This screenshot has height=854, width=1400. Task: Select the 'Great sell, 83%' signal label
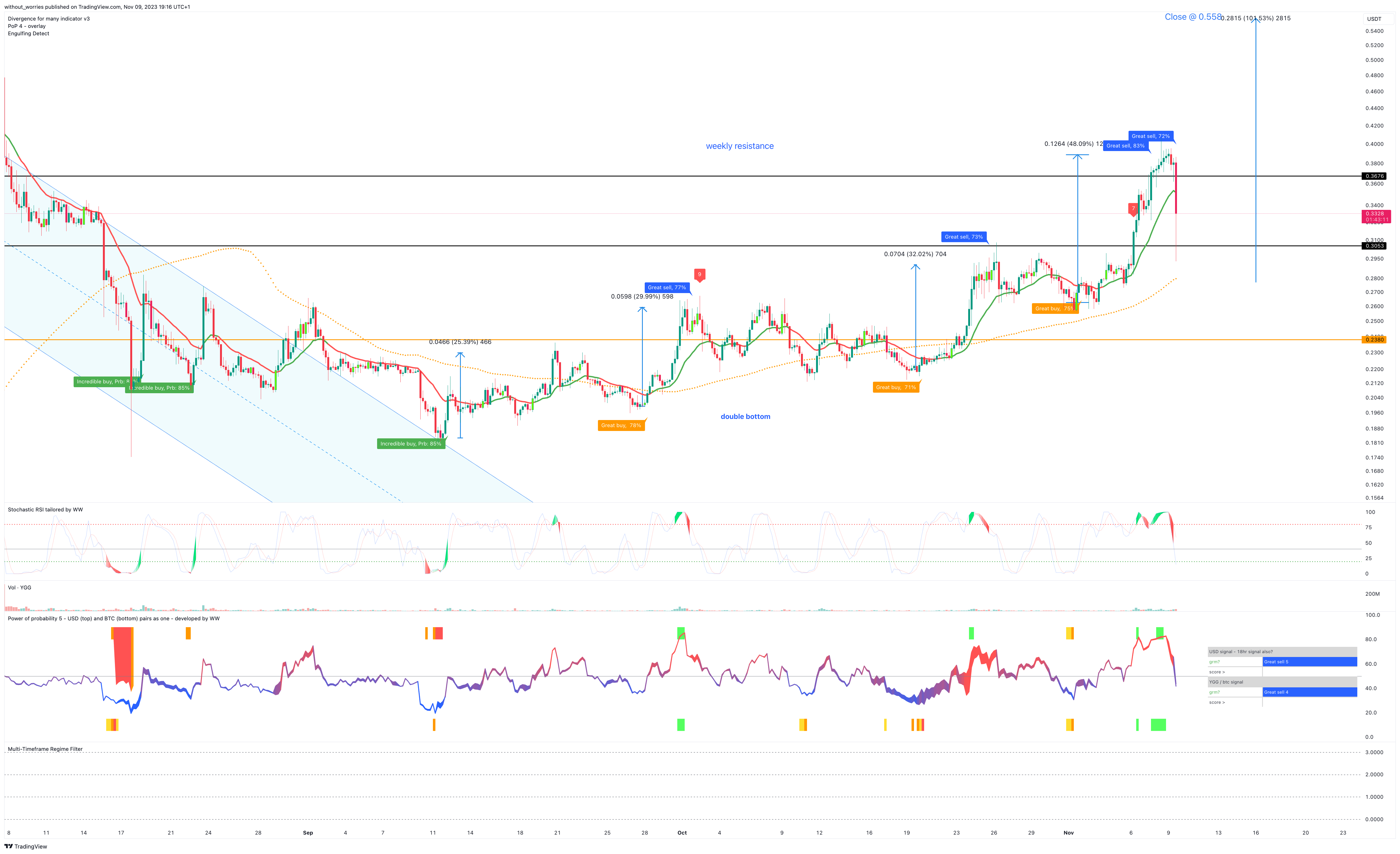[x=1126, y=146]
